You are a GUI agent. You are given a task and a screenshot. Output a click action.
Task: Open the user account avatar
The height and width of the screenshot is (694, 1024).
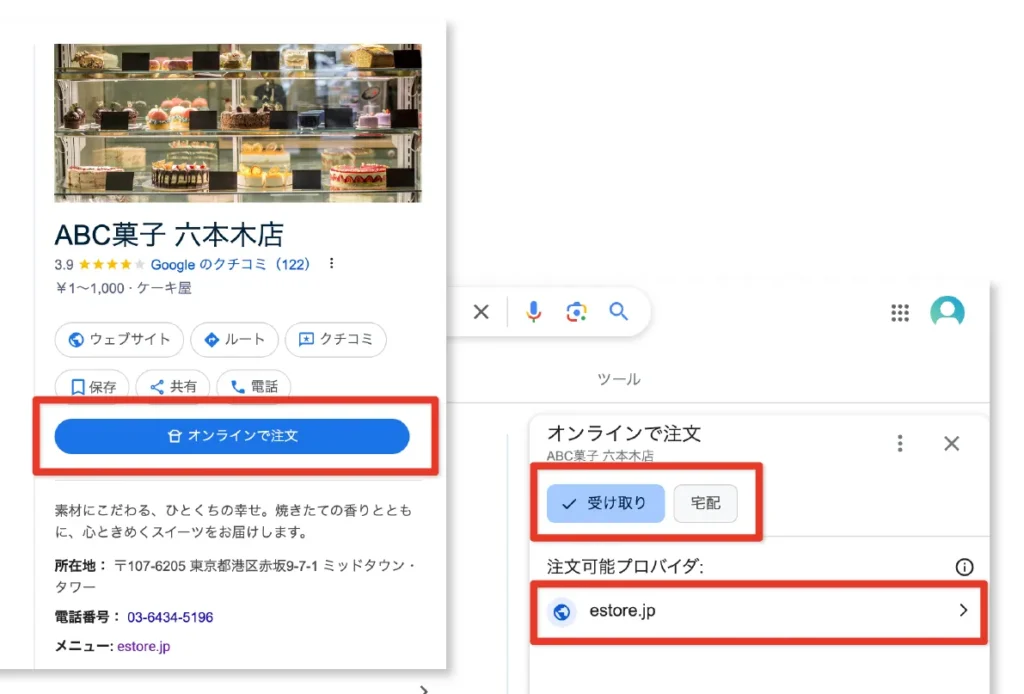947,312
